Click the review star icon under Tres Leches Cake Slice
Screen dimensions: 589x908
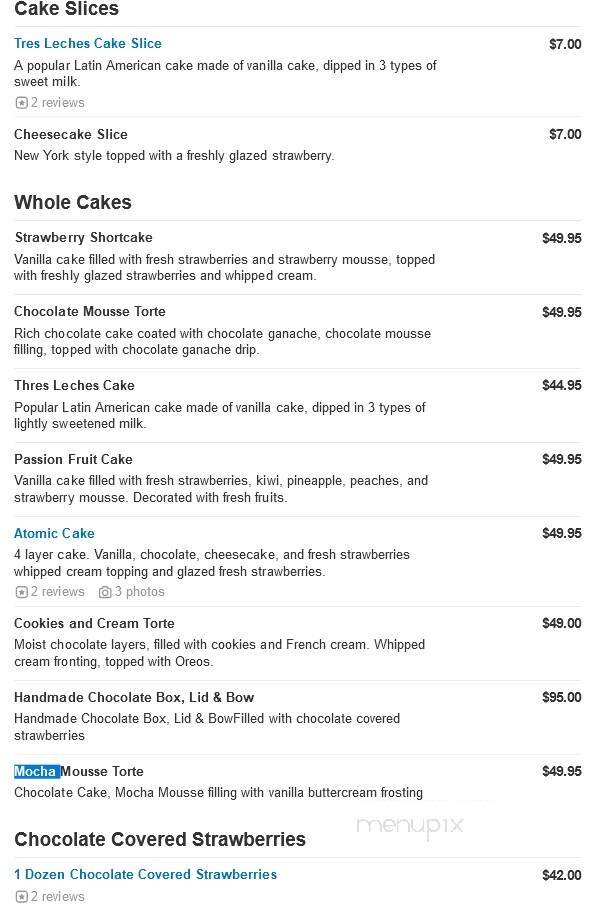[20, 102]
